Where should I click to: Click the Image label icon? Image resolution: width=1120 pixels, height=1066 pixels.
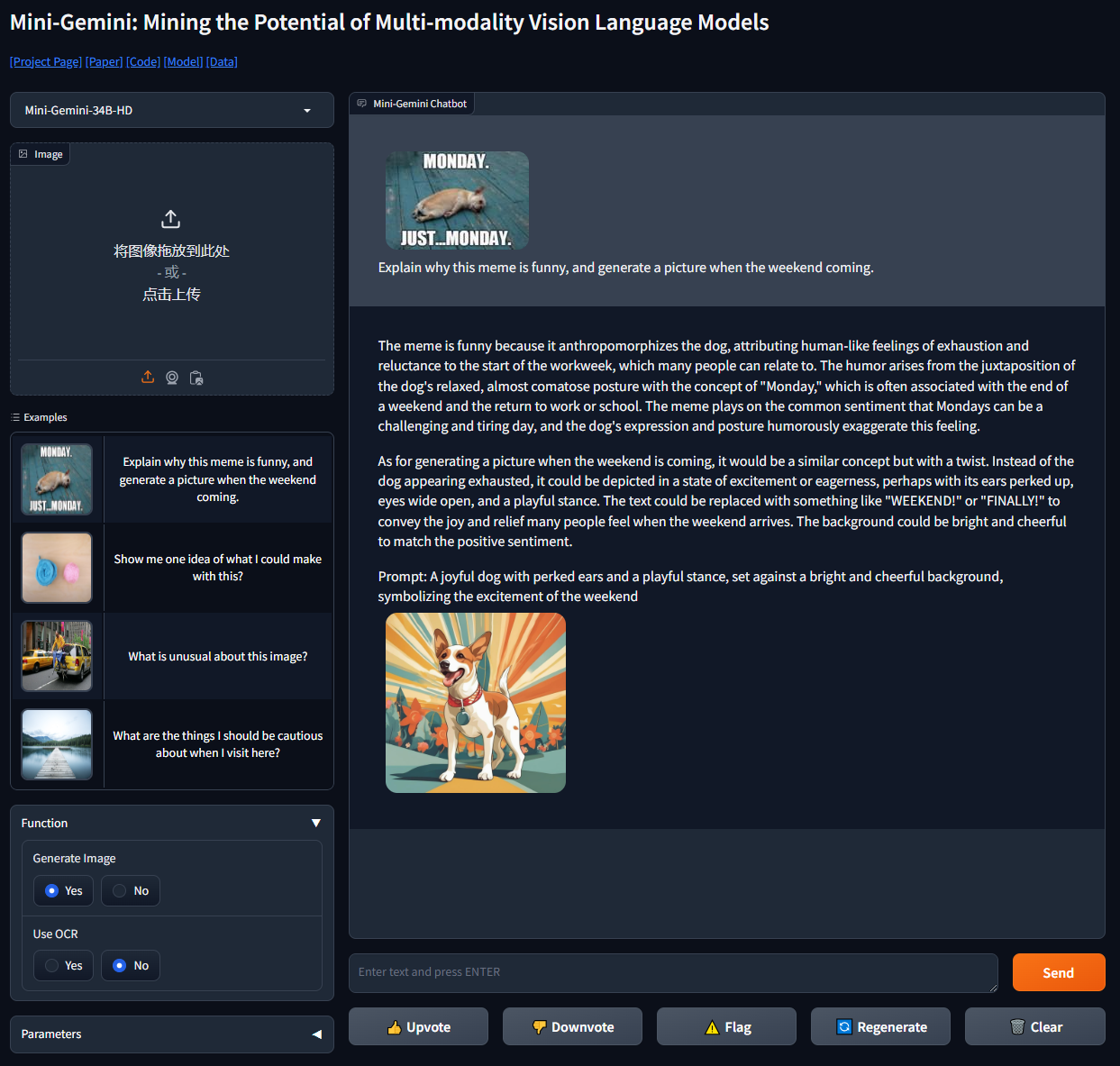tap(23, 154)
